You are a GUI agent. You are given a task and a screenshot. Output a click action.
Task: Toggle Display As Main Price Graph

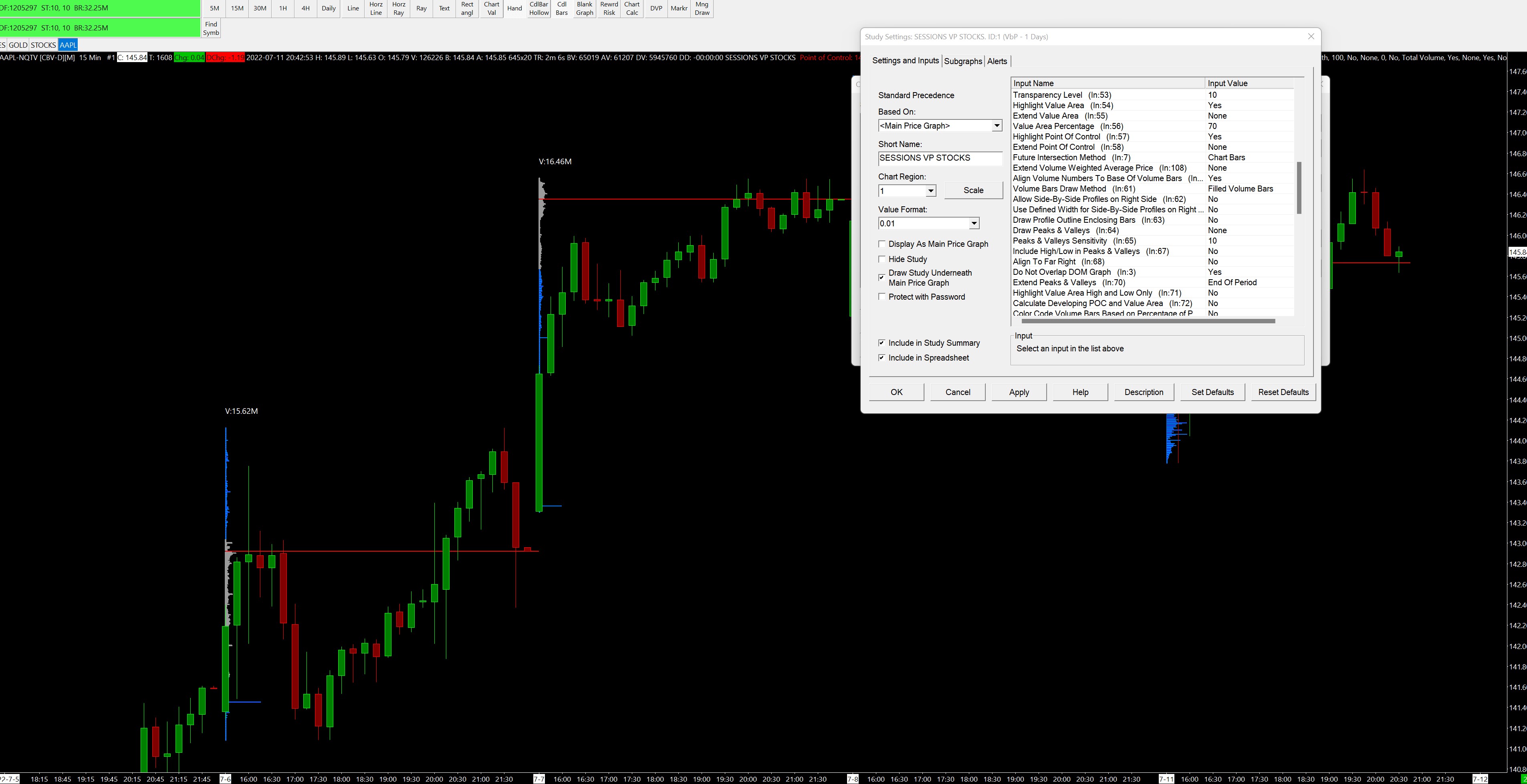click(x=882, y=244)
